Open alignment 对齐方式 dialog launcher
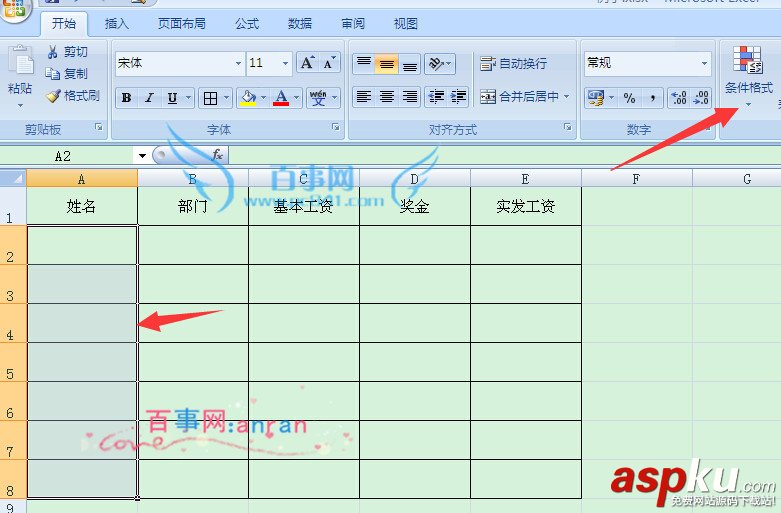The image size is (781, 513). (567, 128)
